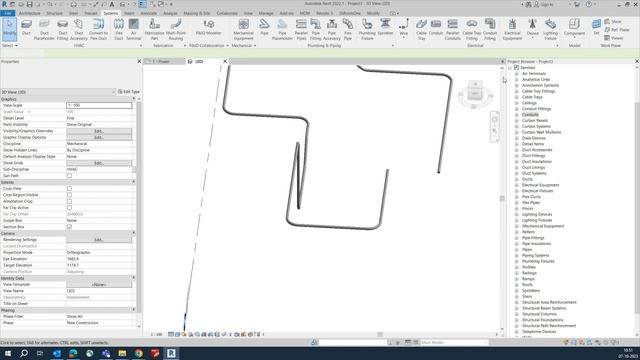This screenshot has height=360, width=640.
Task: Open Chrome from the taskbar
Action: (x=138, y=353)
